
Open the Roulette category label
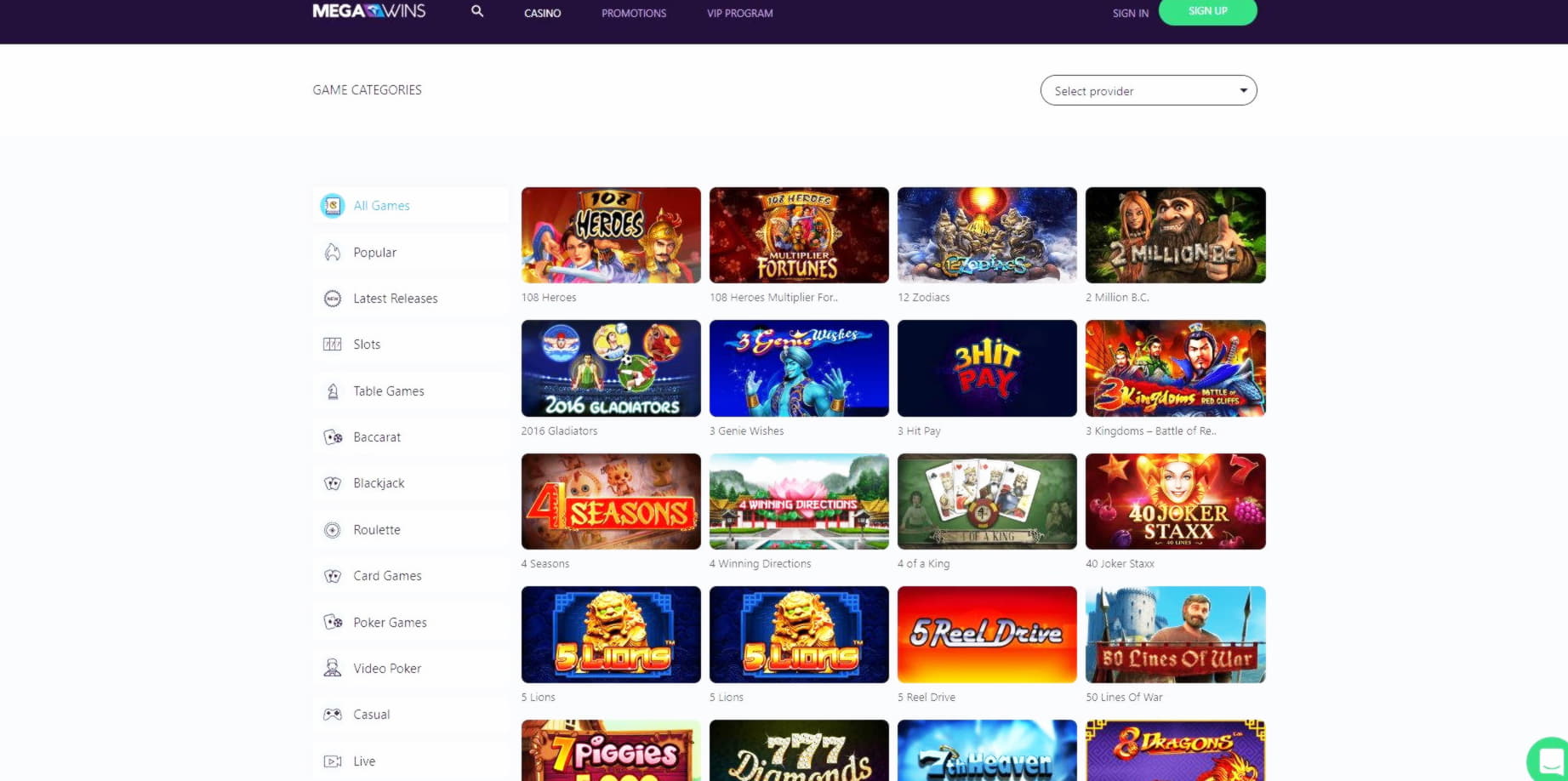pos(377,529)
